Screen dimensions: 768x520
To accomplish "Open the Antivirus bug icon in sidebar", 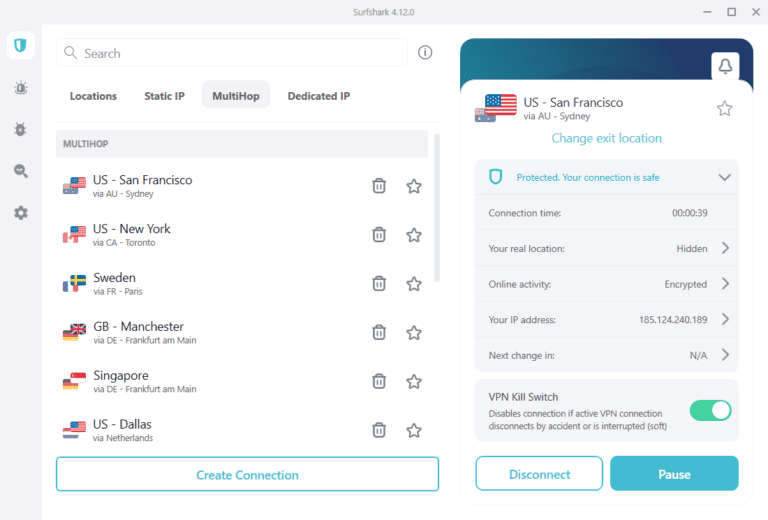I will click(x=21, y=129).
